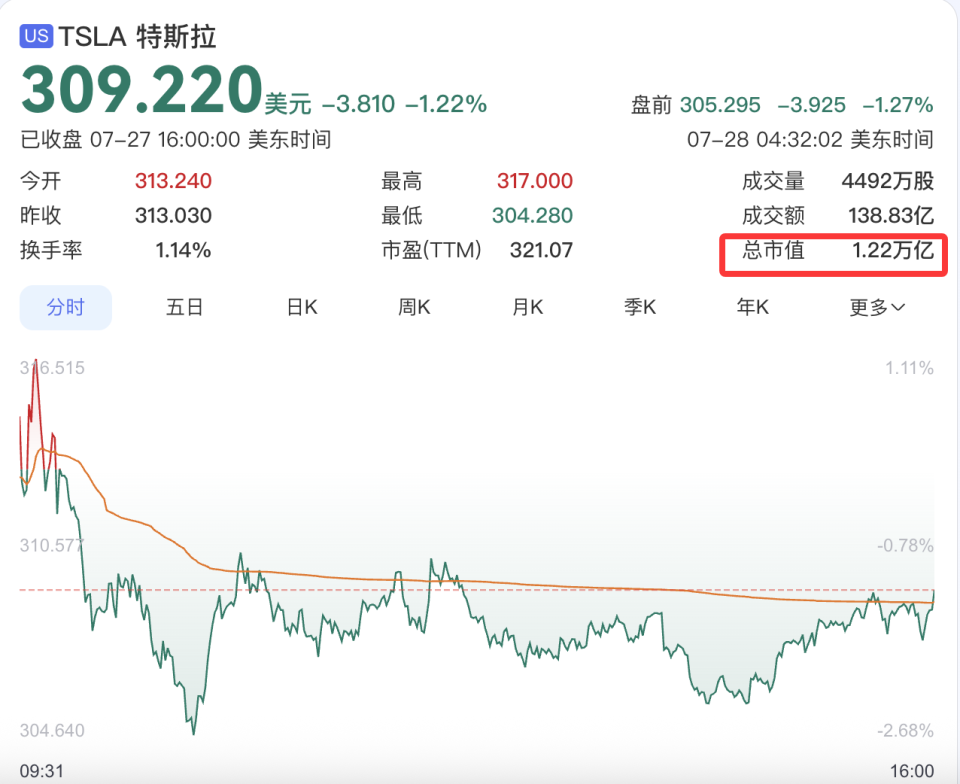Image resolution: width=960 pixels, height=784 pixels.
Task: Click the 09:31 chart start time
Action: click(42, 771)
